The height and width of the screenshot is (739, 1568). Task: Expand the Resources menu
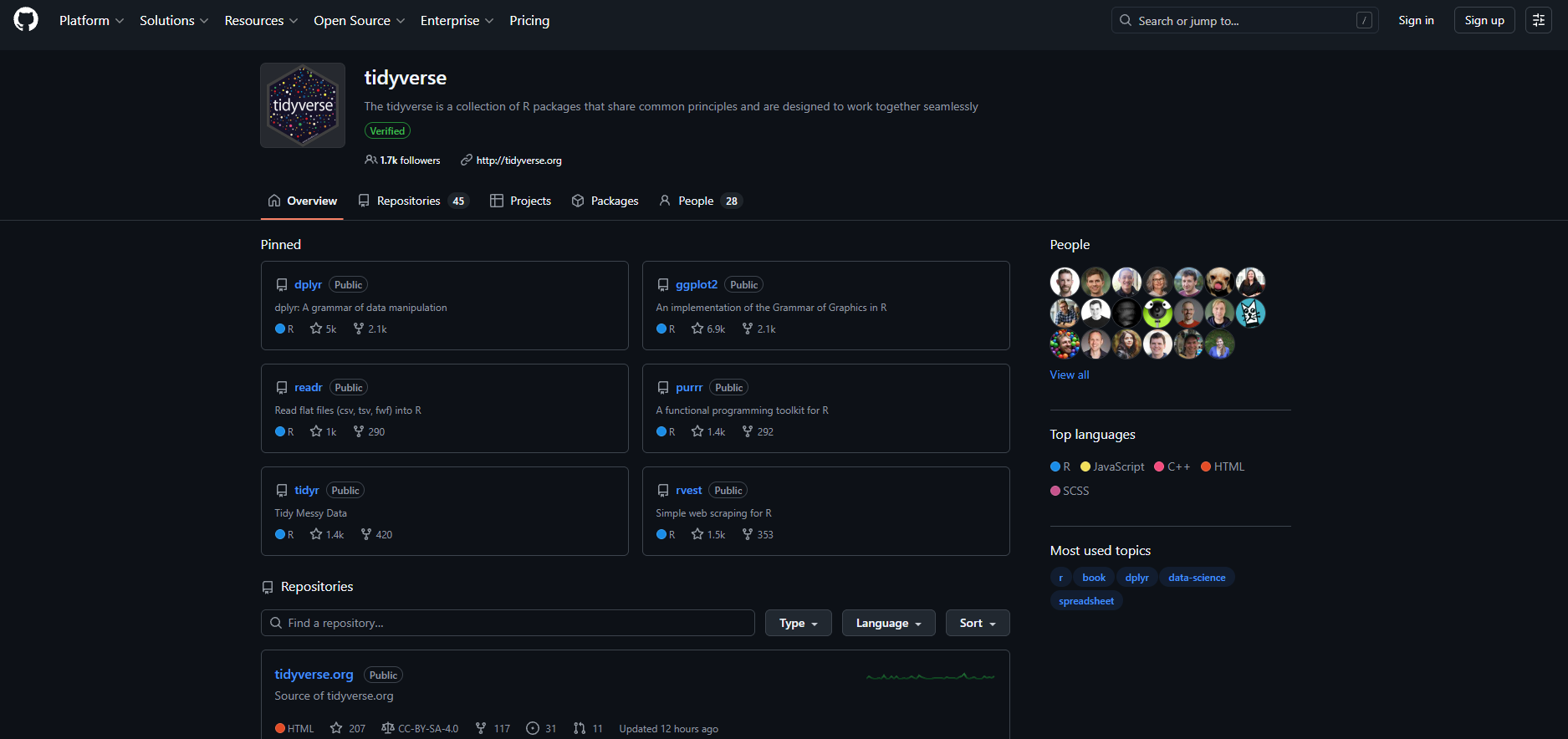click(x=261, y=20)
